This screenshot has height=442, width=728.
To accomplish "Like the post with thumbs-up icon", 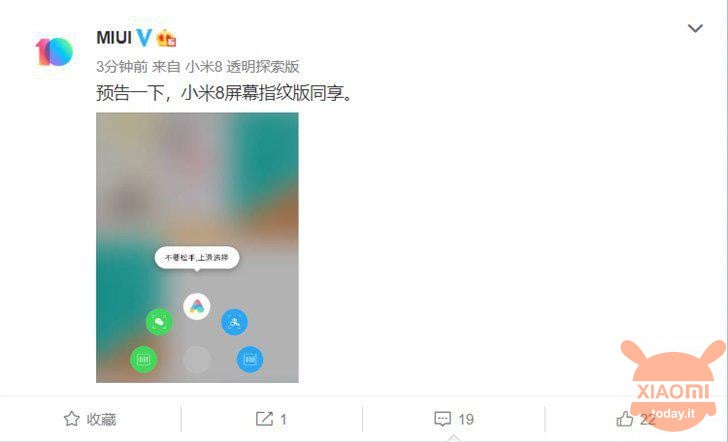I will [634, 419].
